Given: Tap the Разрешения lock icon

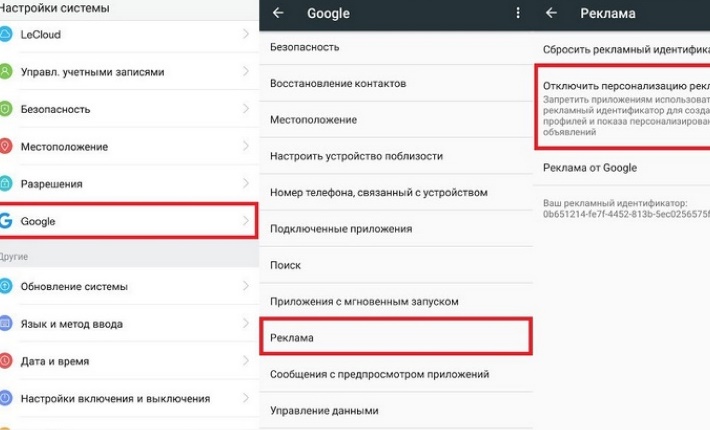Looking at the screenshot, I should click(5, 184).
